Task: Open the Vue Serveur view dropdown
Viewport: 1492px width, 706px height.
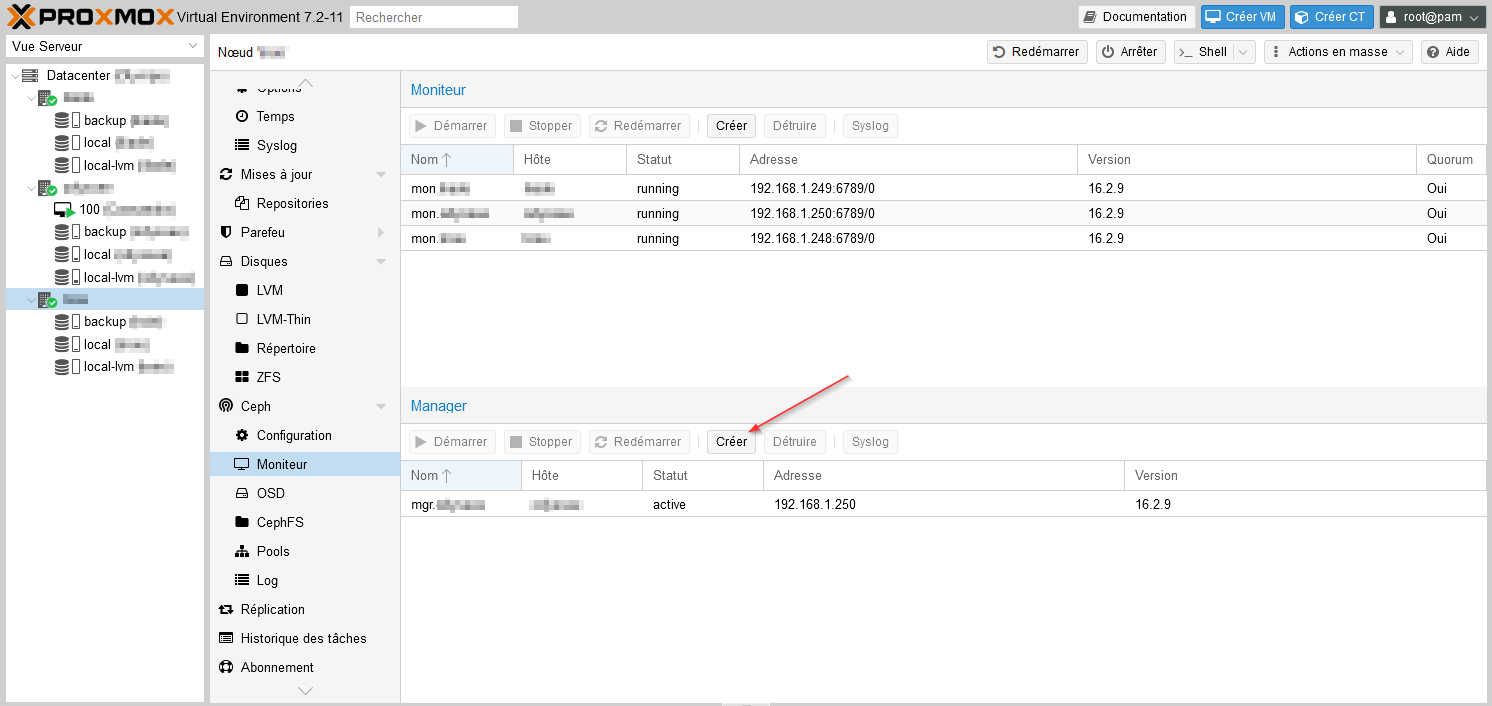Action: [105, 46]
